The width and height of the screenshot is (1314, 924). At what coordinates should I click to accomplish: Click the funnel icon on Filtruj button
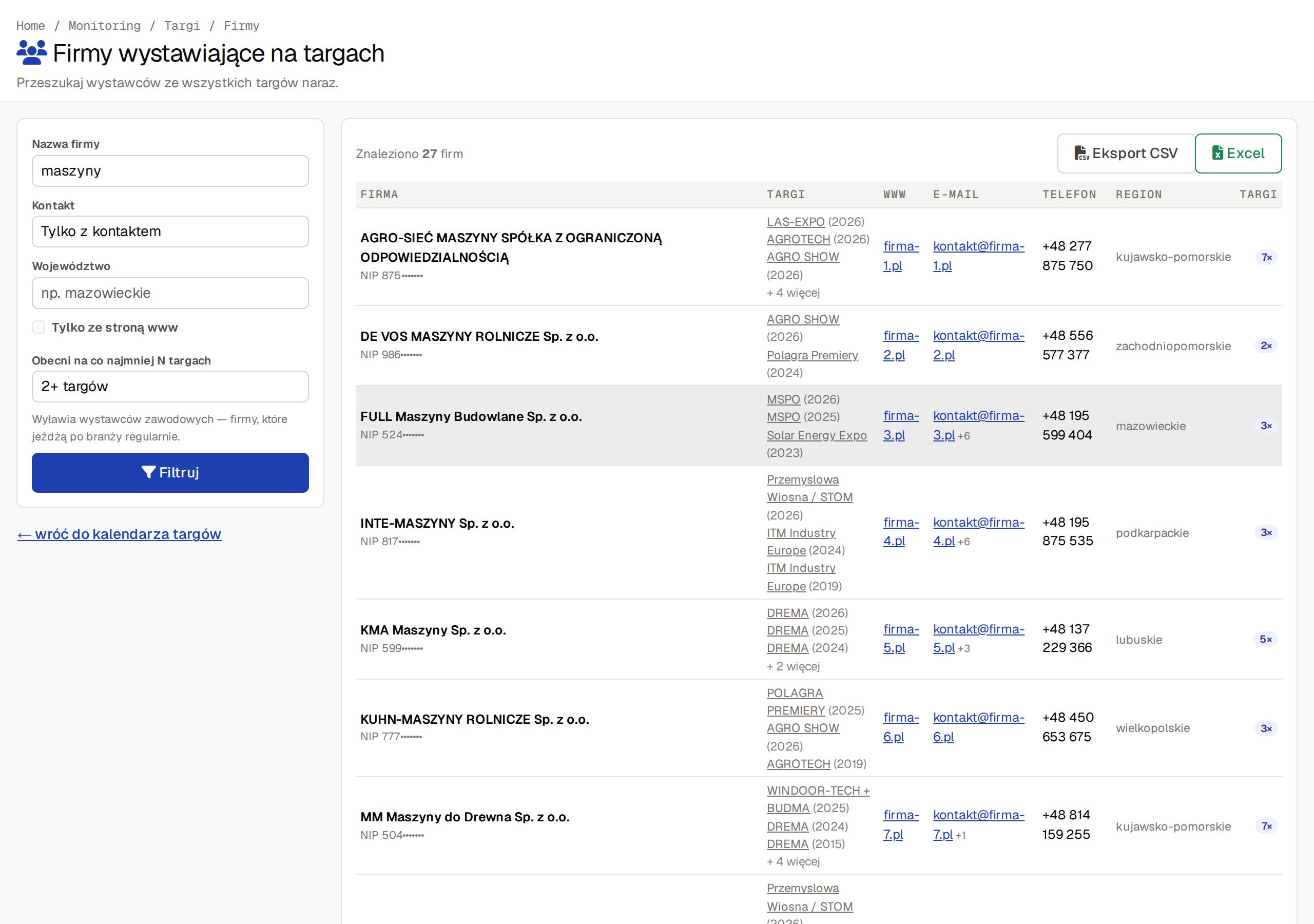tap(148, 472)
